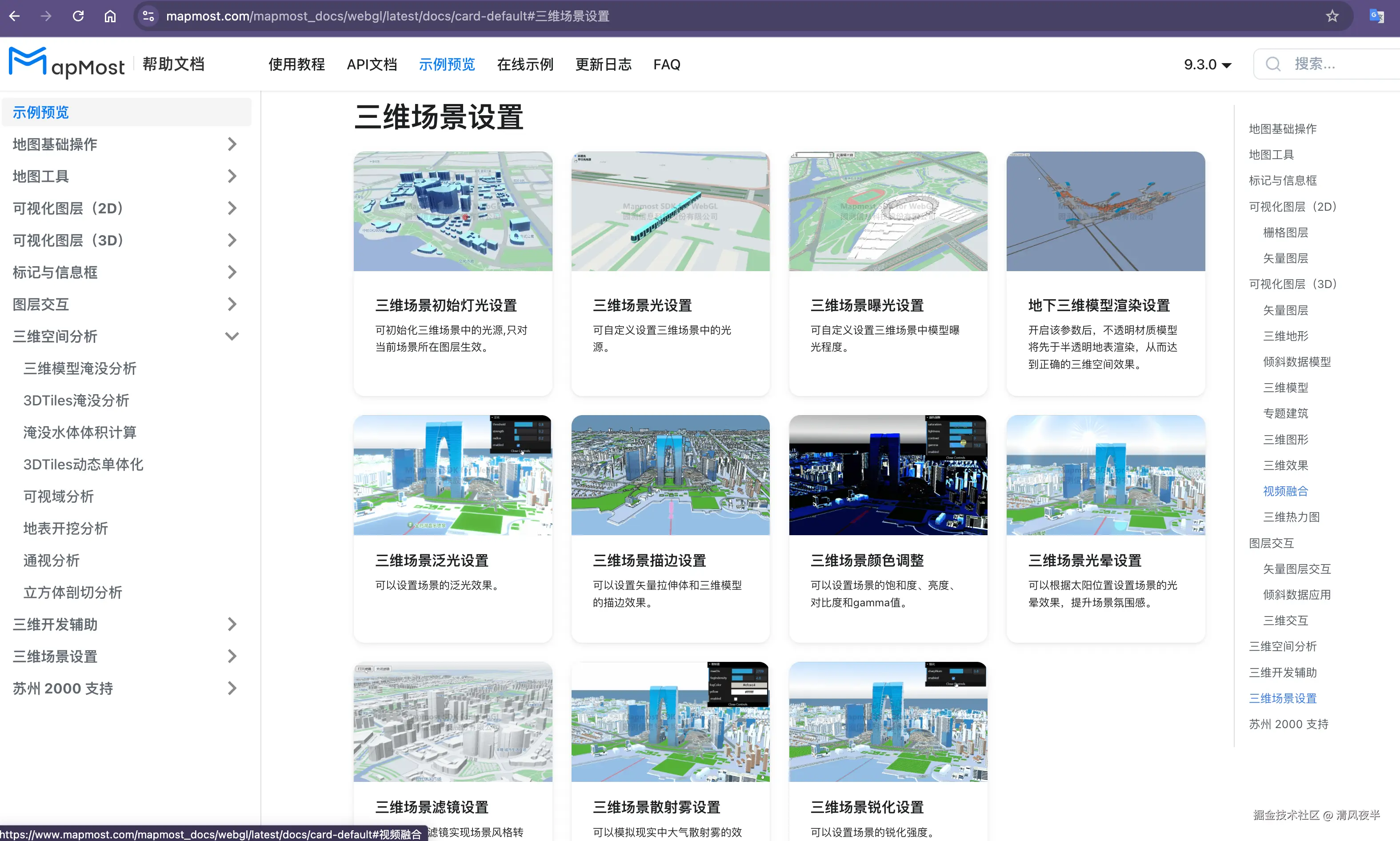Collapse the 三维空间分析 sidebar section
1400x841 pixels.
click(x=232, y=336)
